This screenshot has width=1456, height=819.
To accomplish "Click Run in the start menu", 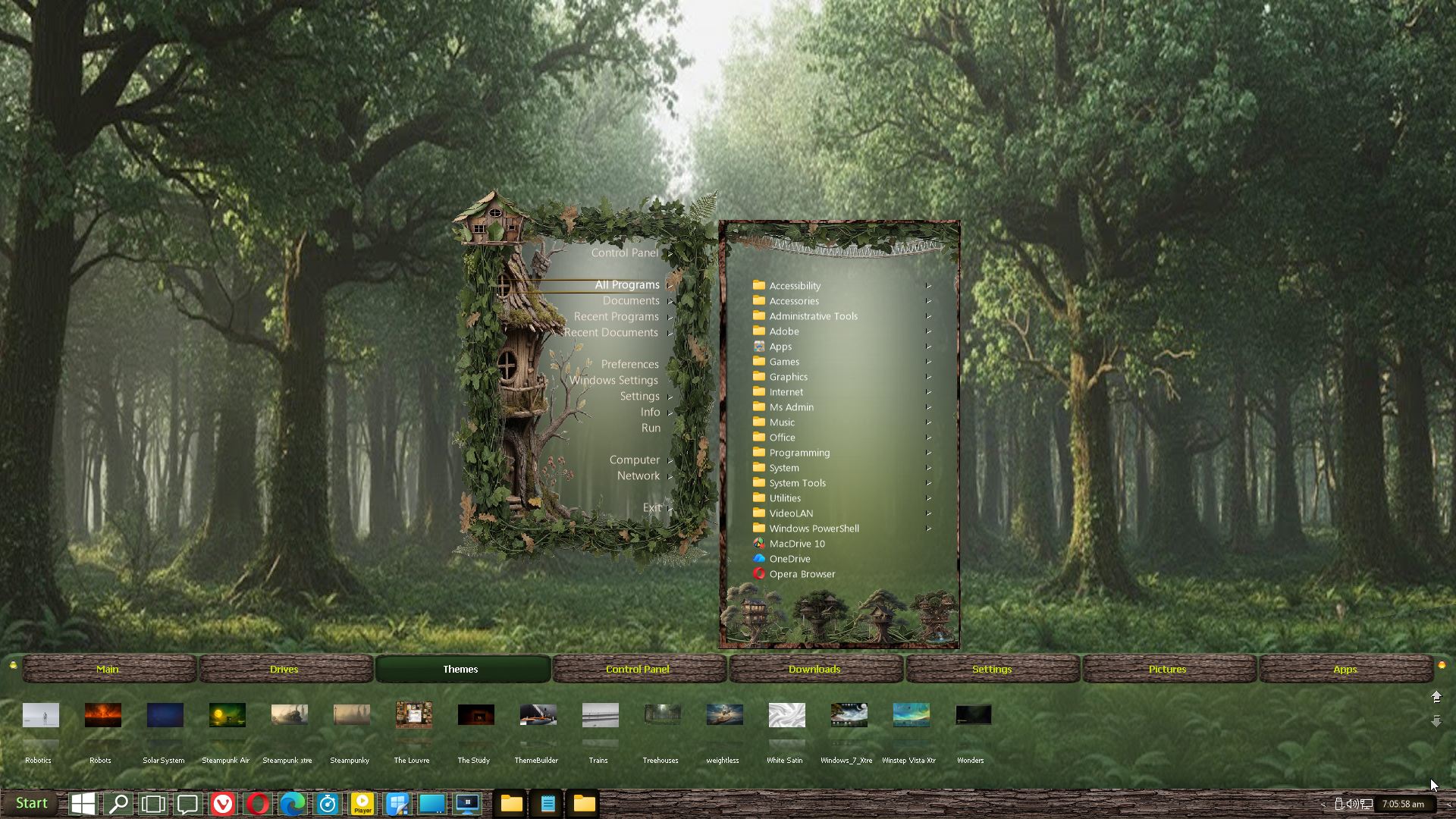I will (x=651, y=428).
